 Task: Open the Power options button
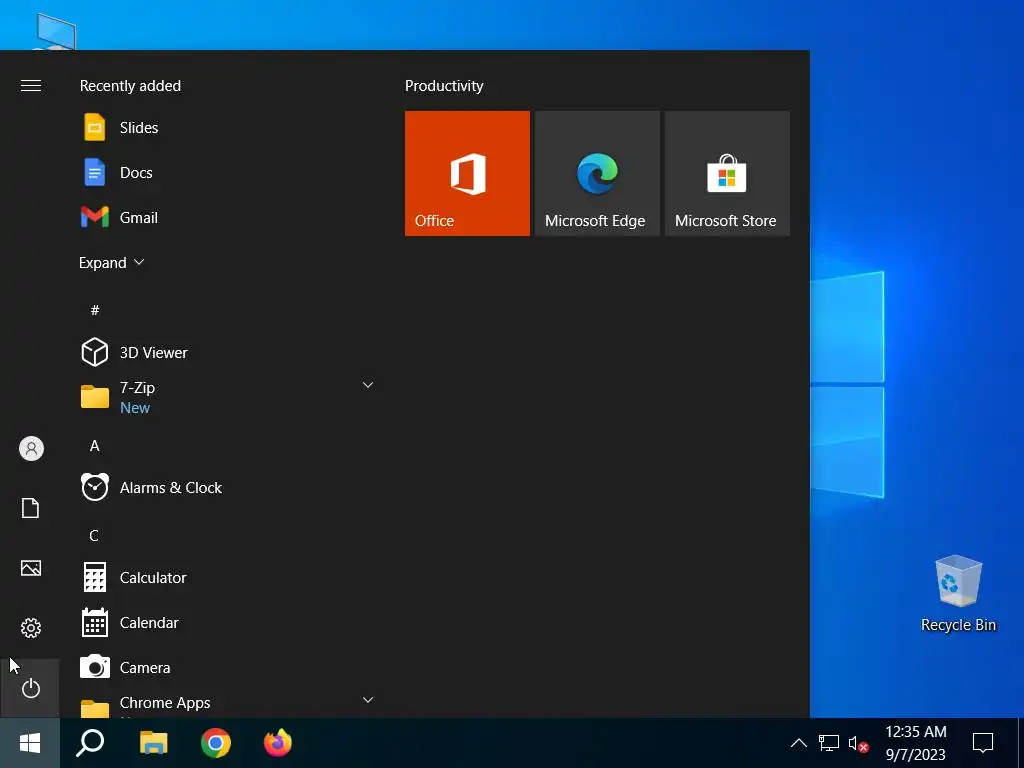pos(31,688)
